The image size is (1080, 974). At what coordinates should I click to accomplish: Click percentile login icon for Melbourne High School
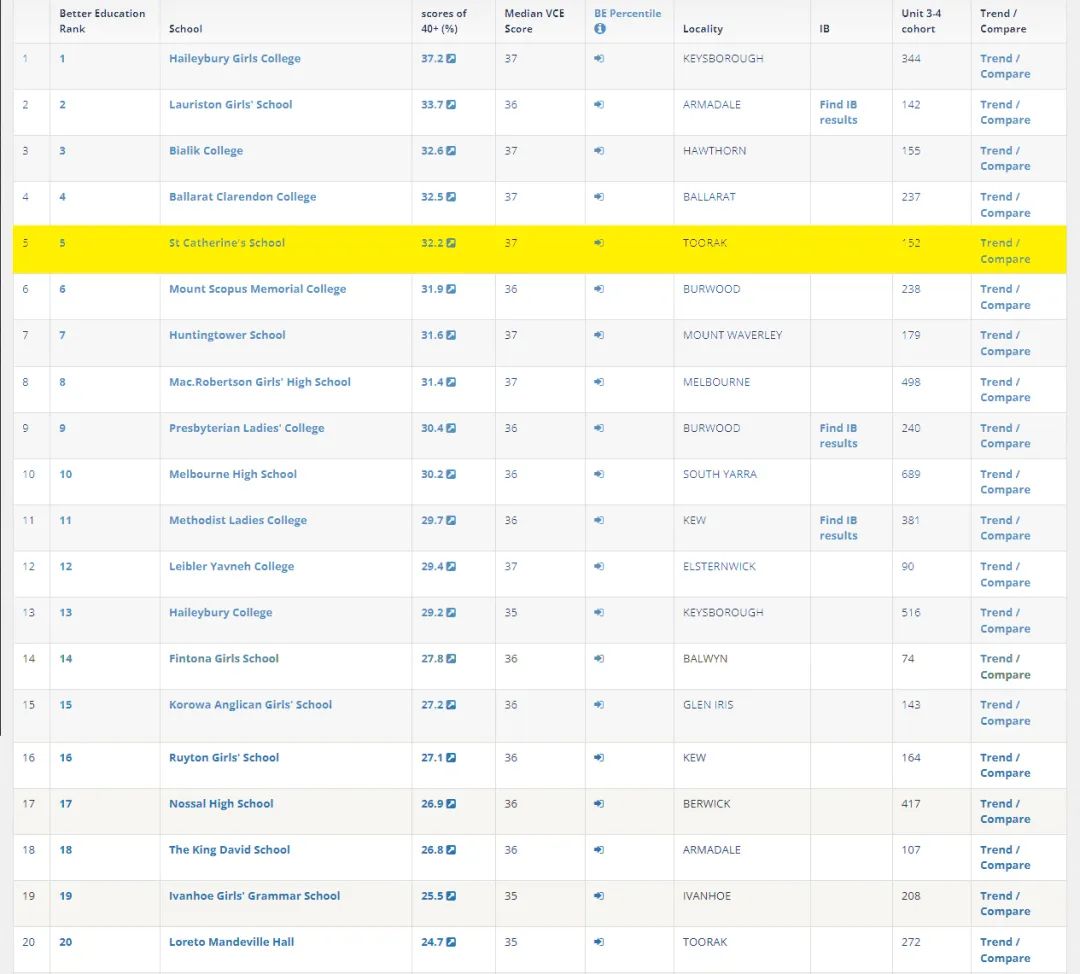[599, 475]
